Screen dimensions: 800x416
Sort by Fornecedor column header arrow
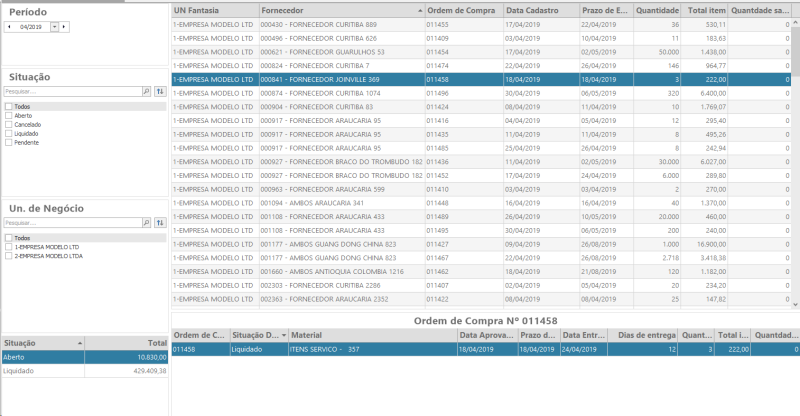tap(420, 11)
